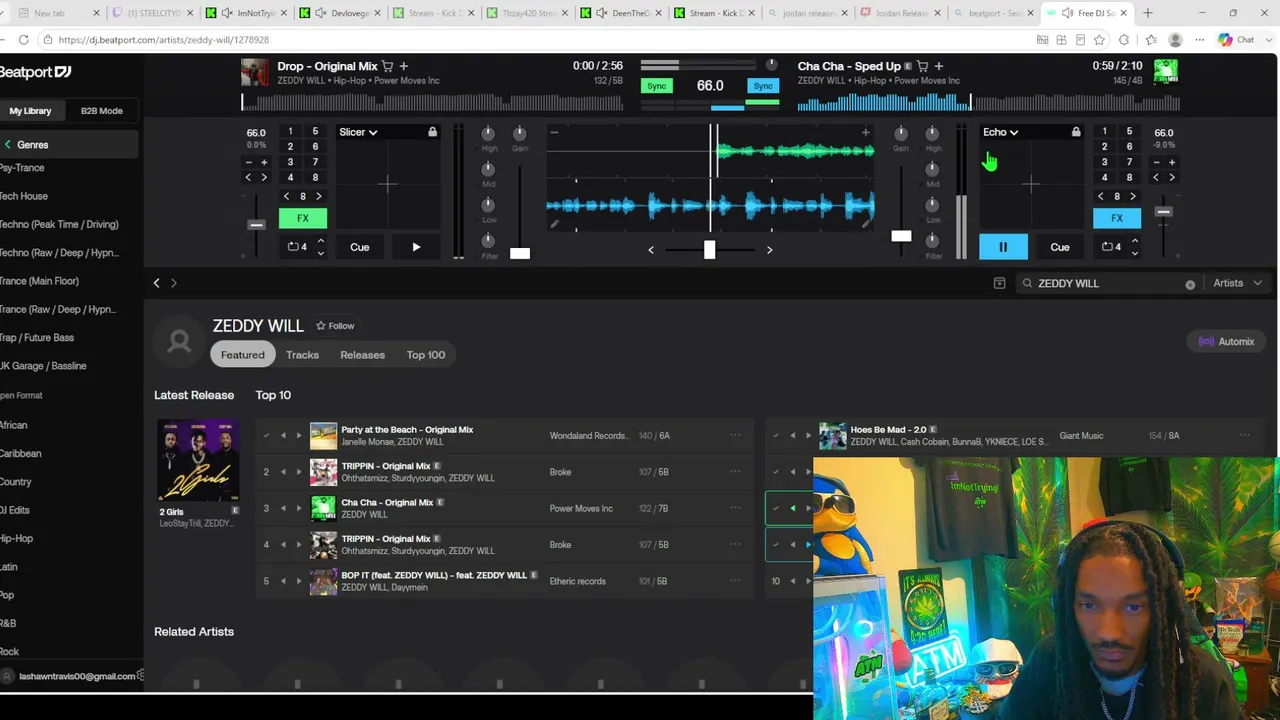1280x720 pixels.
Task: Click the left deck Cue button
Action: coord(360,247)
